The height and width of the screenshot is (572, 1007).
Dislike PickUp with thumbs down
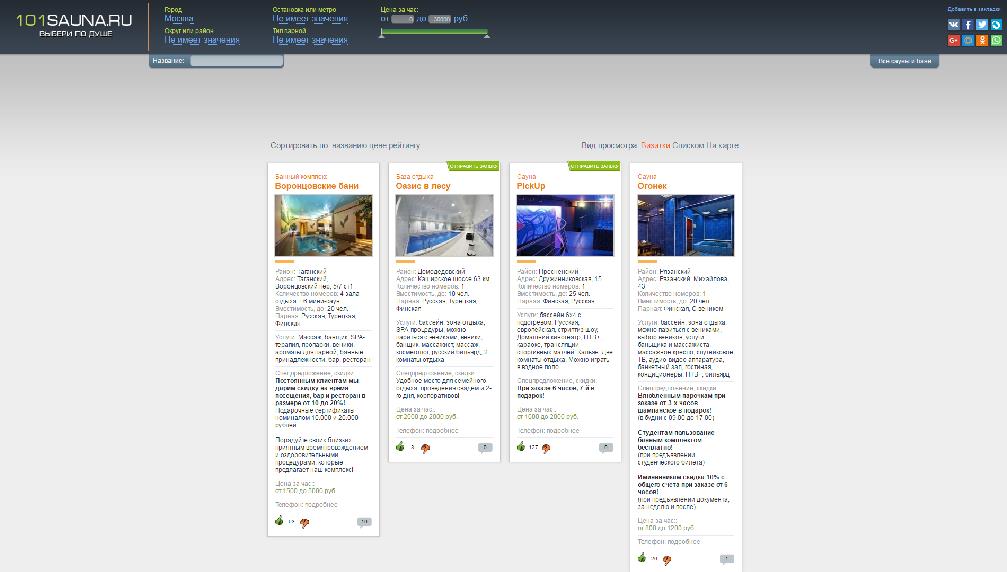pyautogui.click(x=546, y=448)
